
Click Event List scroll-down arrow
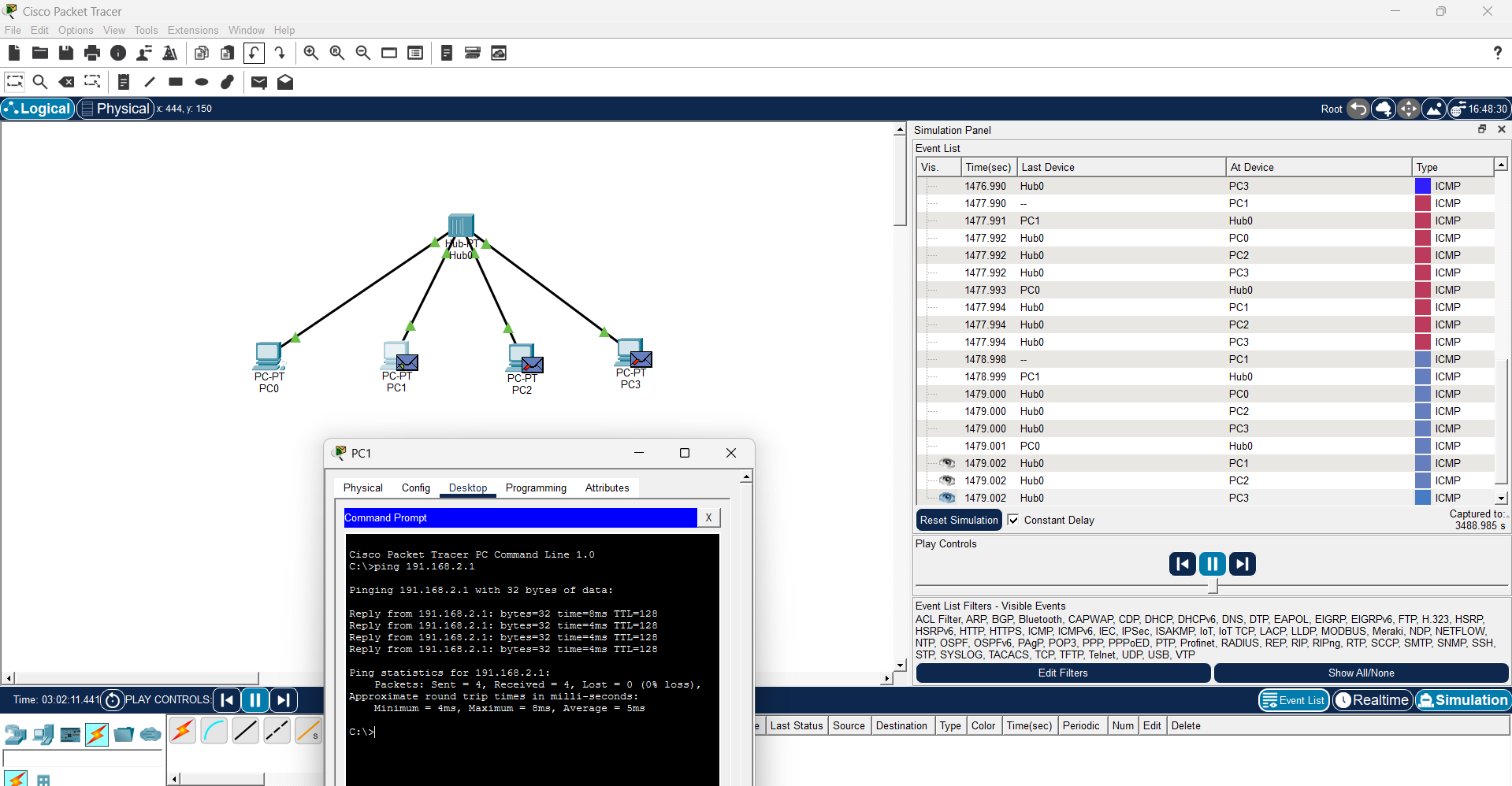pyautogui.click(x=1501, y=498)
